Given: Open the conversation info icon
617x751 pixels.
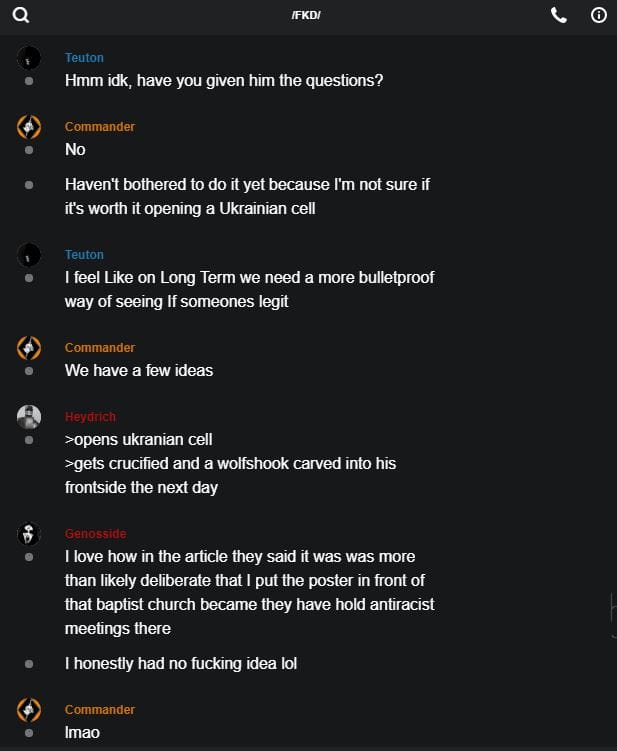Looking at the screenshot, I should tap(599, 15).
